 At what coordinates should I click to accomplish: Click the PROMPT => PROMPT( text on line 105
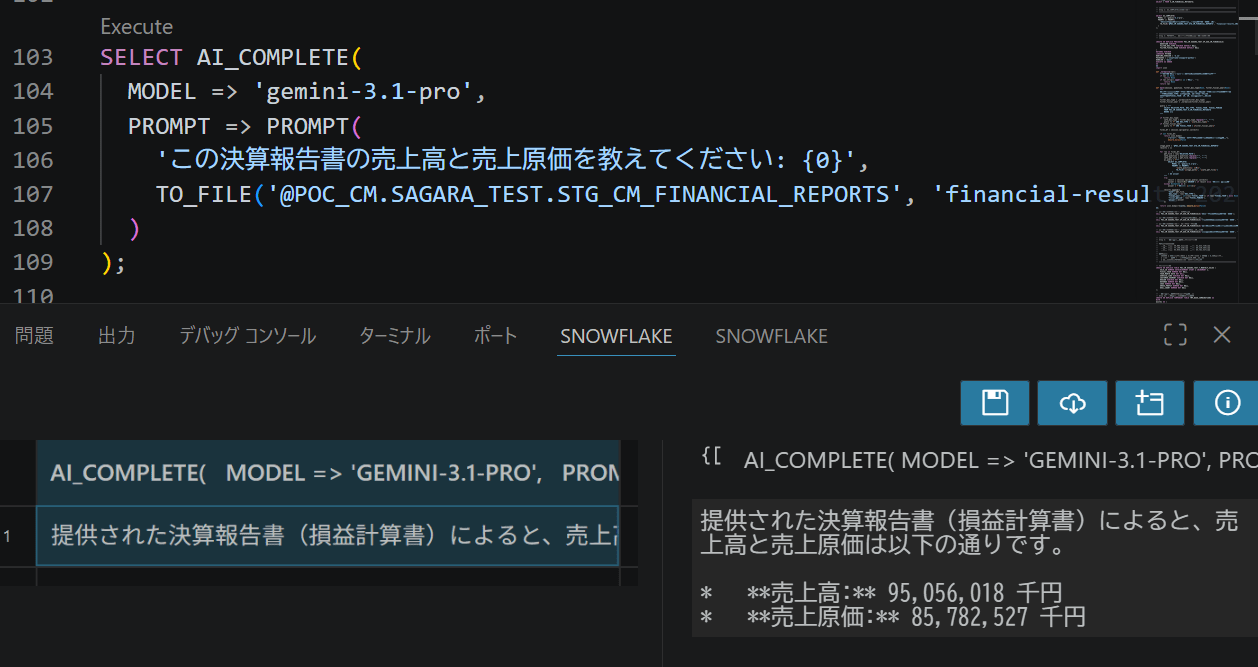244,126
